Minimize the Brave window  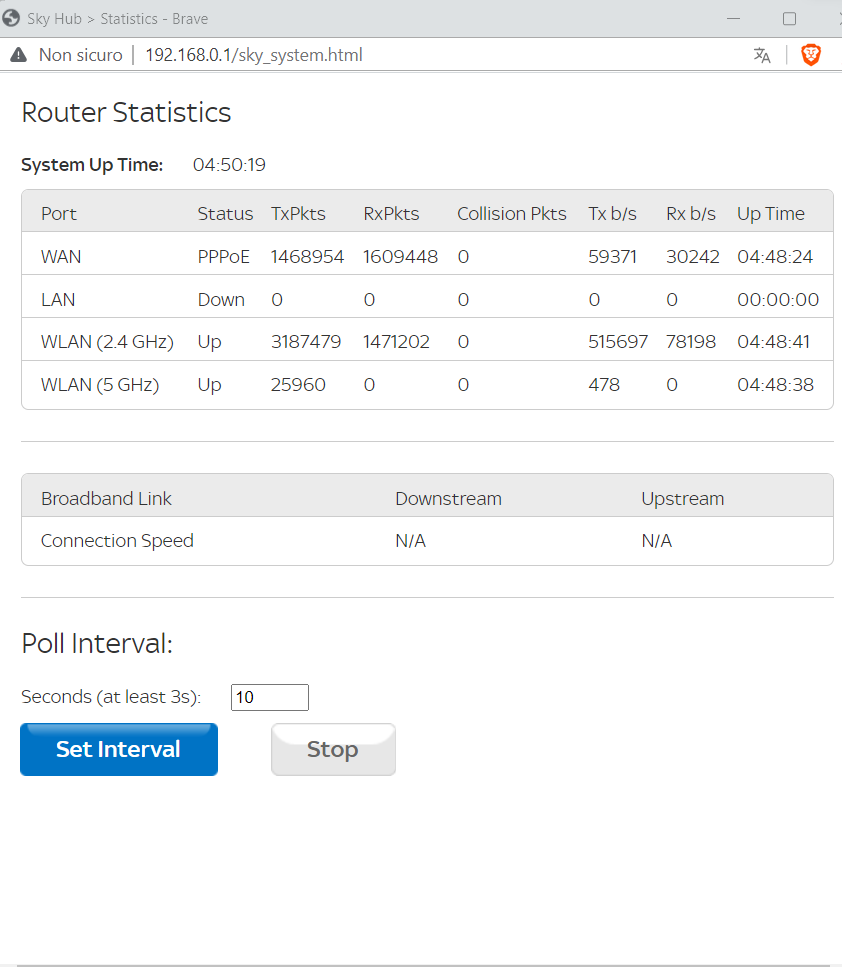tap(734, 18)
